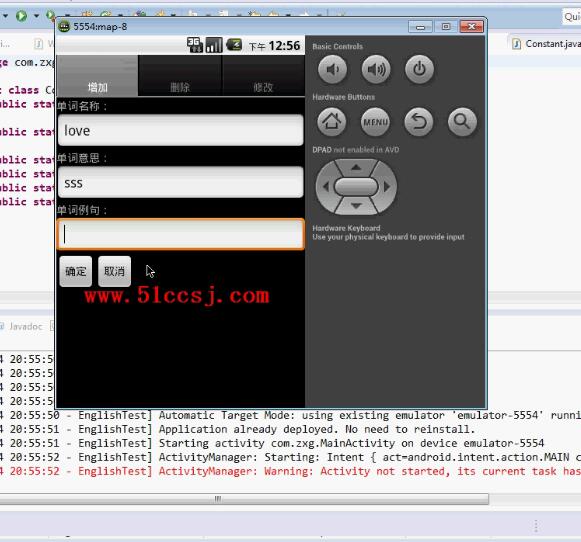581x542 pixels.
Task: Open the emulator MENU hardware button
Action: pos(375,122)
